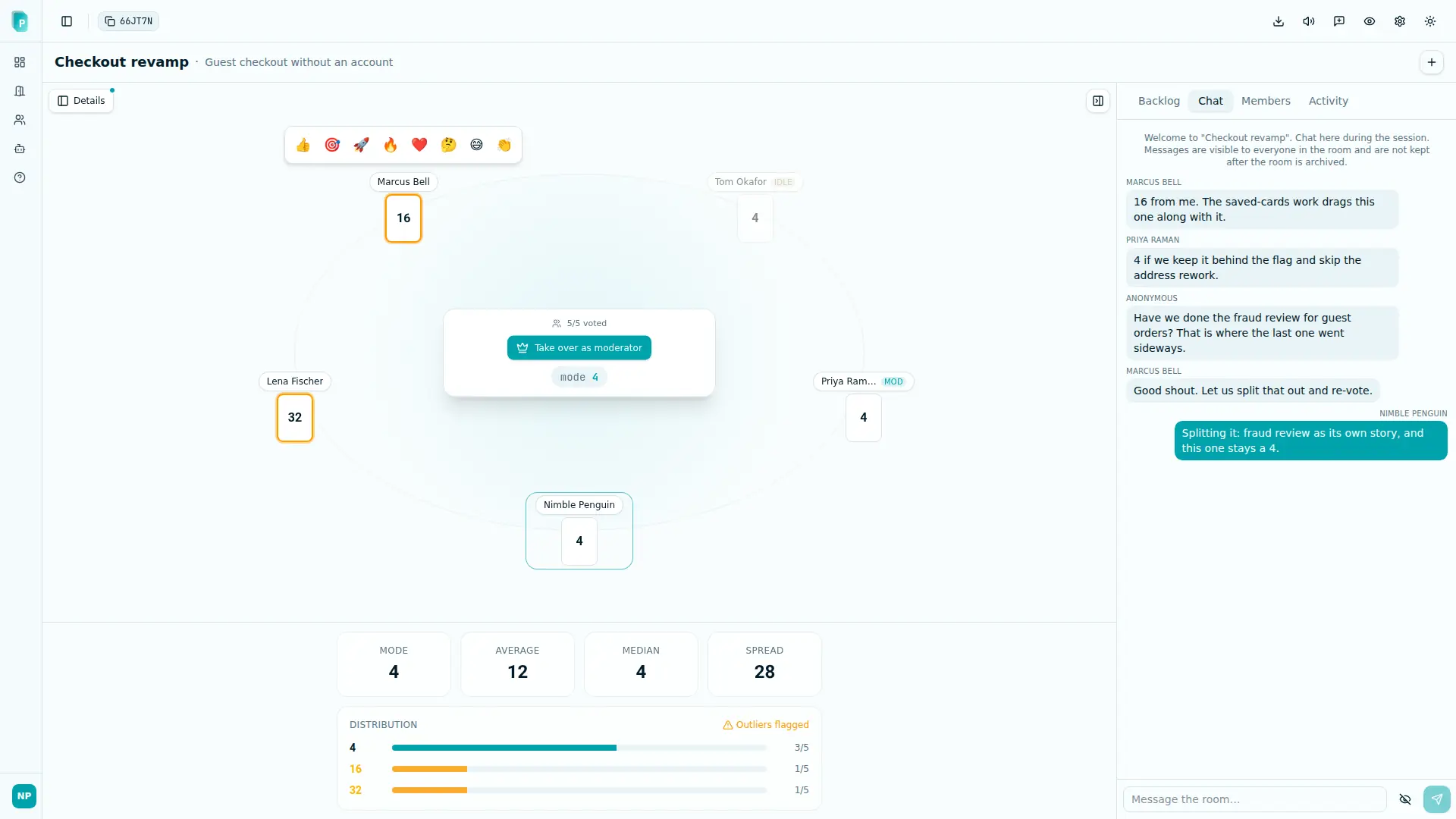Open the Members tab
The image size is (1456, 819).
[1266, 101]
